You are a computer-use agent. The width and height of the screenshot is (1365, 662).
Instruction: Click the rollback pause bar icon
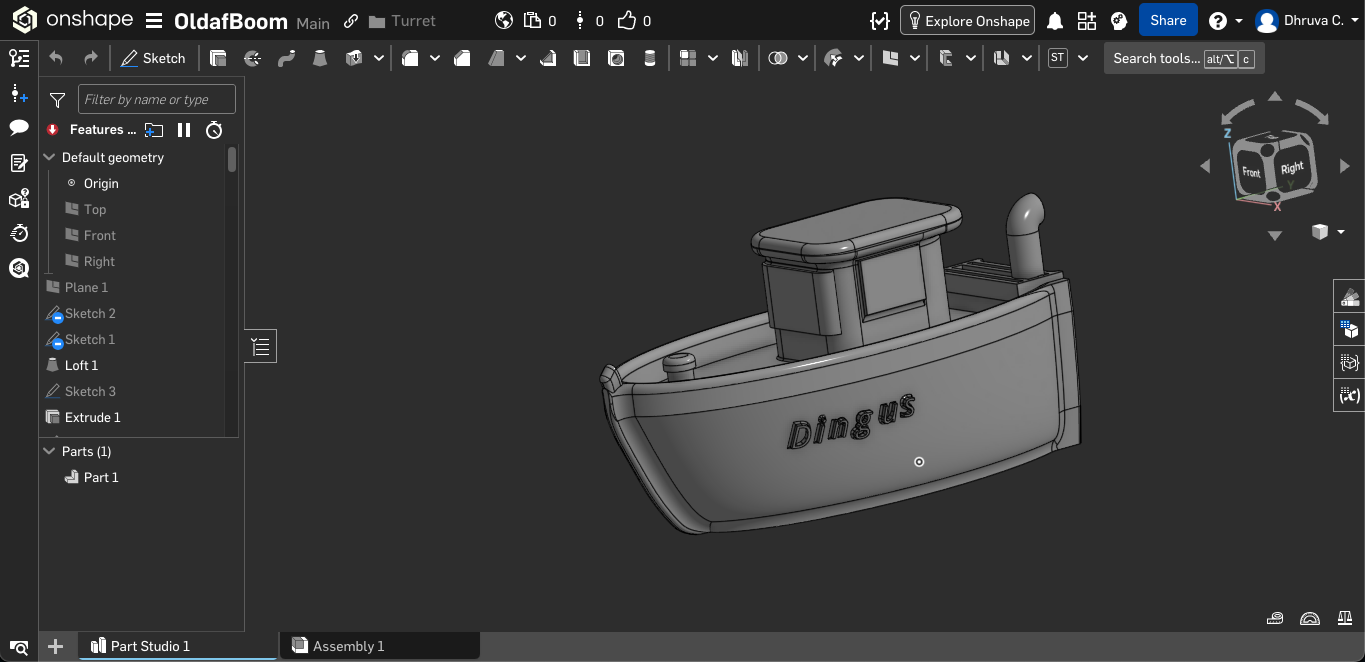[184, 130]
